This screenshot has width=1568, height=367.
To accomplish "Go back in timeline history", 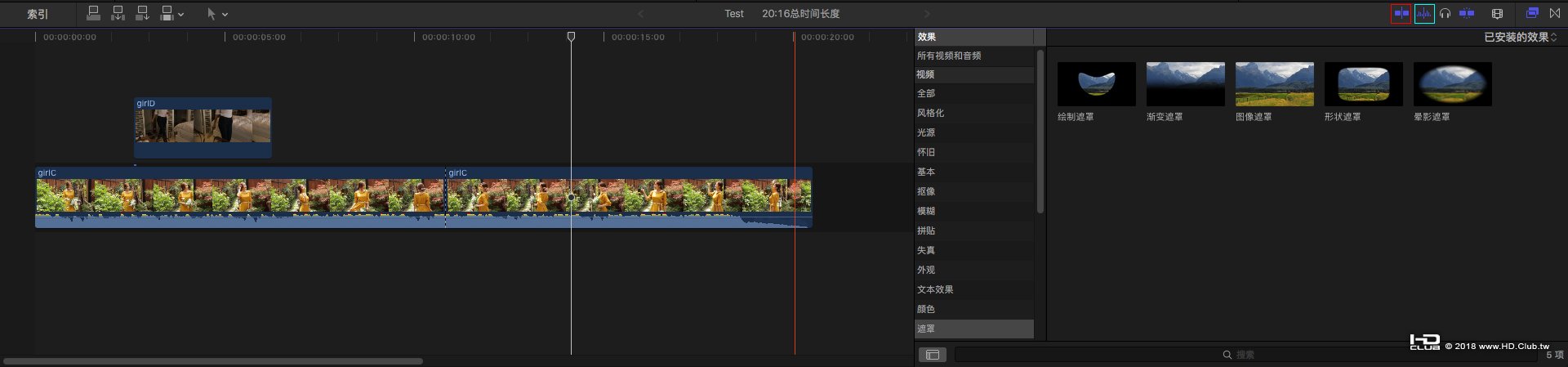I will tap(640, 14).
